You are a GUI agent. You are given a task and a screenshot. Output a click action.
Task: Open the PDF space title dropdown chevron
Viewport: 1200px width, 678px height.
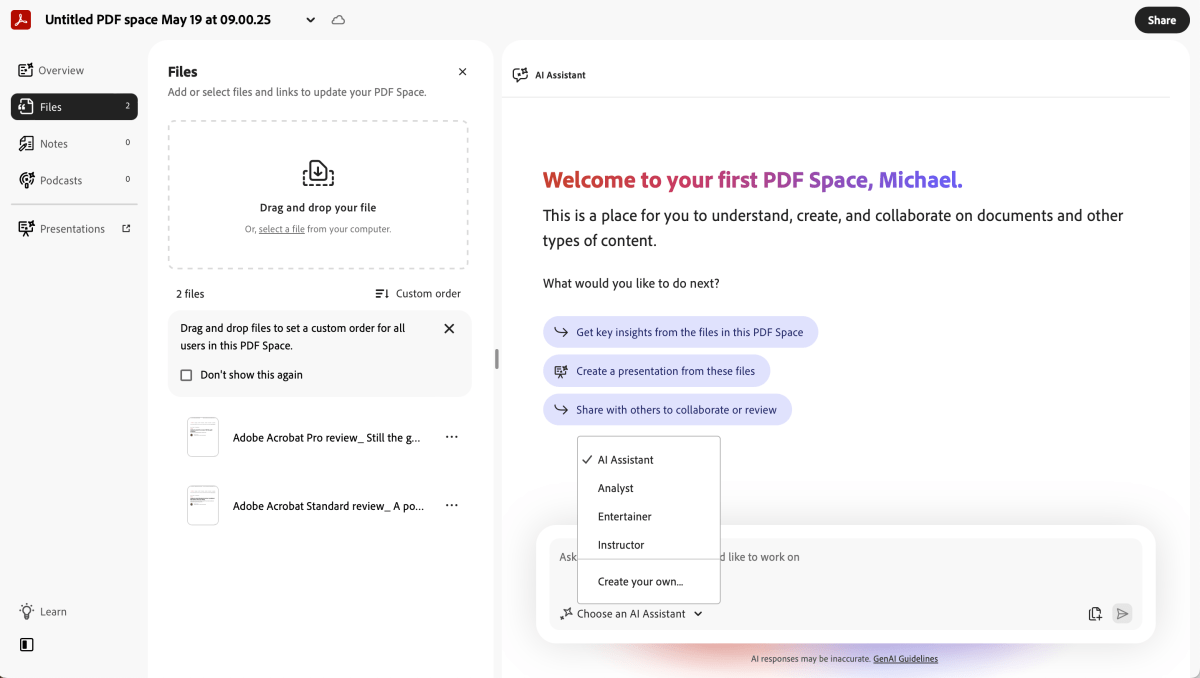[311, 20]
